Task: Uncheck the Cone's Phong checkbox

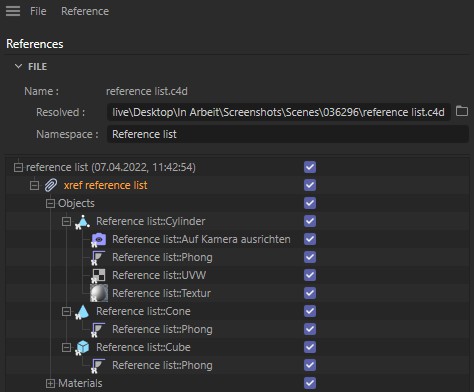Action: (x=310, y=329)
